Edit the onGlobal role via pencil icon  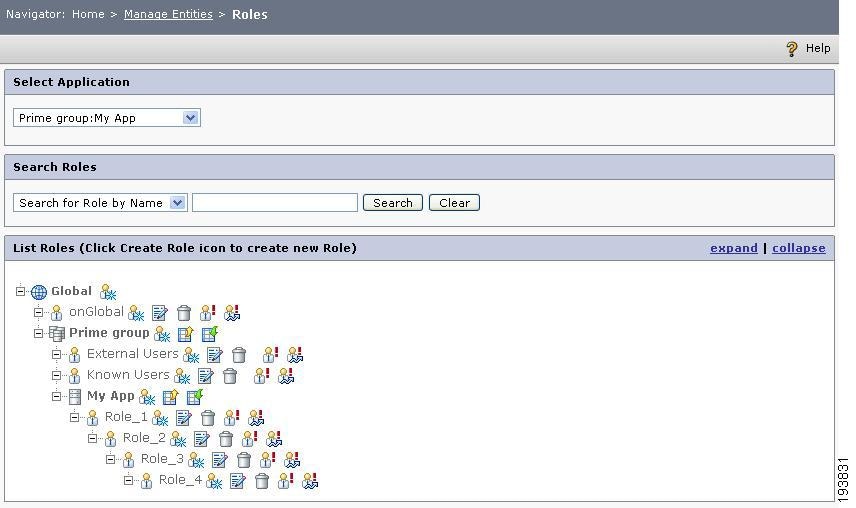pos(159,313)
